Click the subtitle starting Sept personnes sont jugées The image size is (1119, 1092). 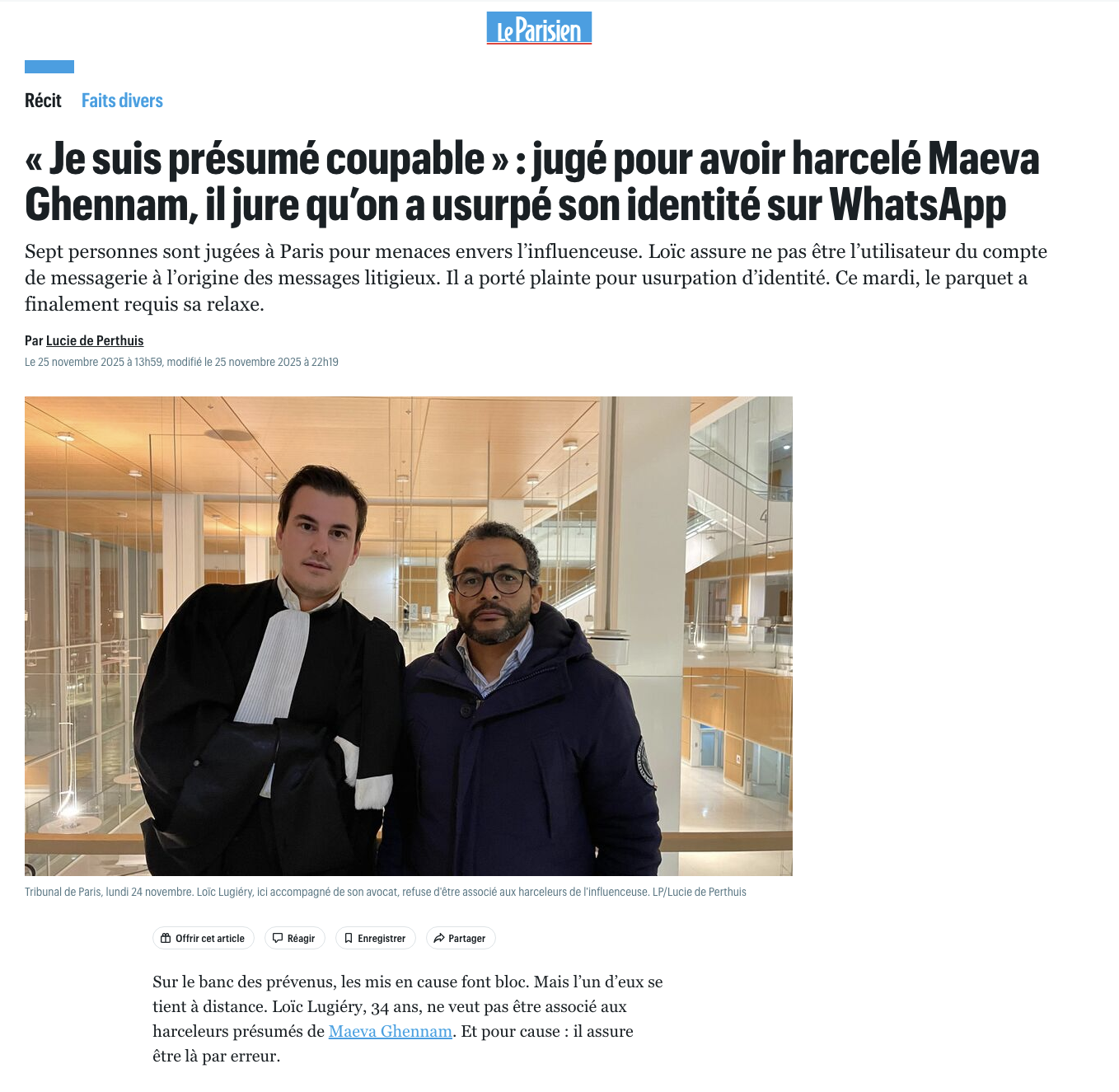coord(536,278)
